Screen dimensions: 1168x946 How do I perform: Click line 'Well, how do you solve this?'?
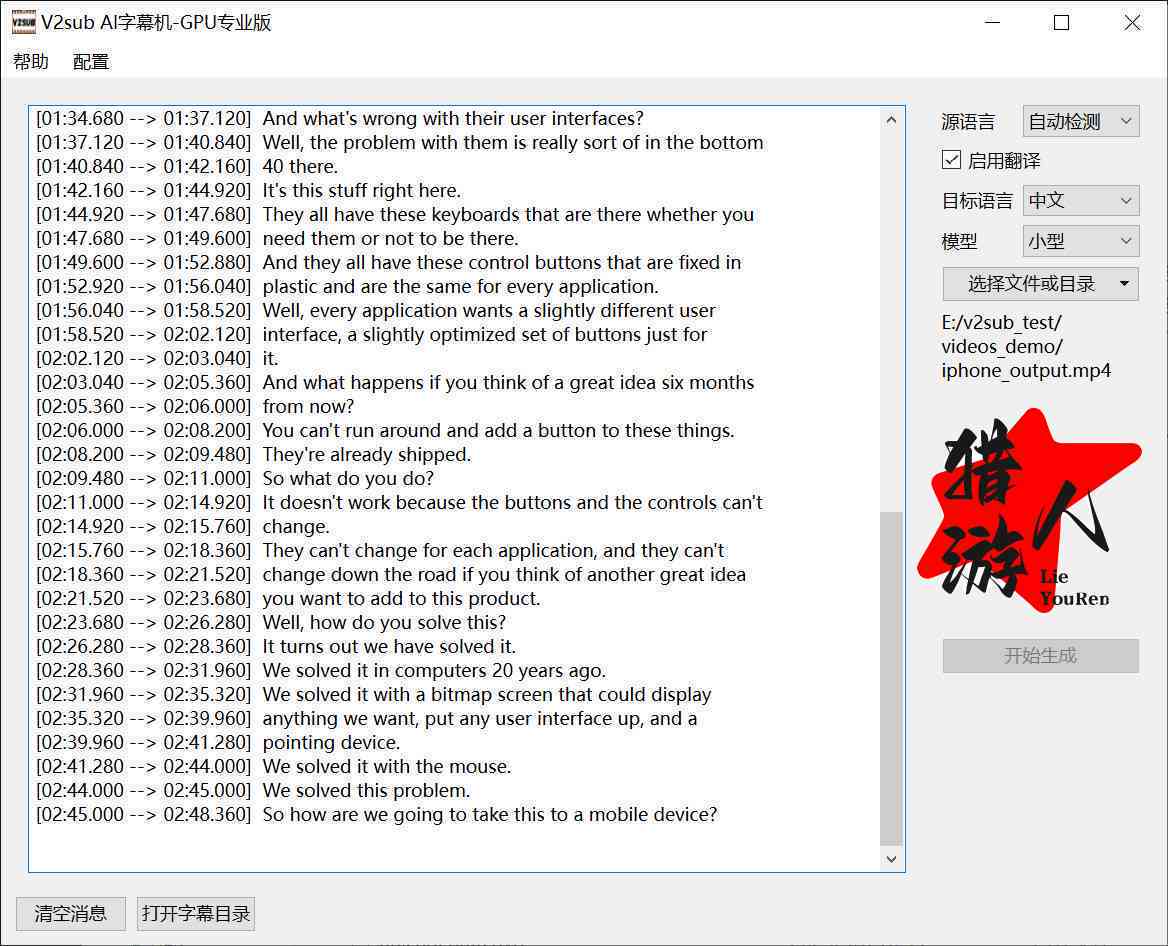(384, 622)
